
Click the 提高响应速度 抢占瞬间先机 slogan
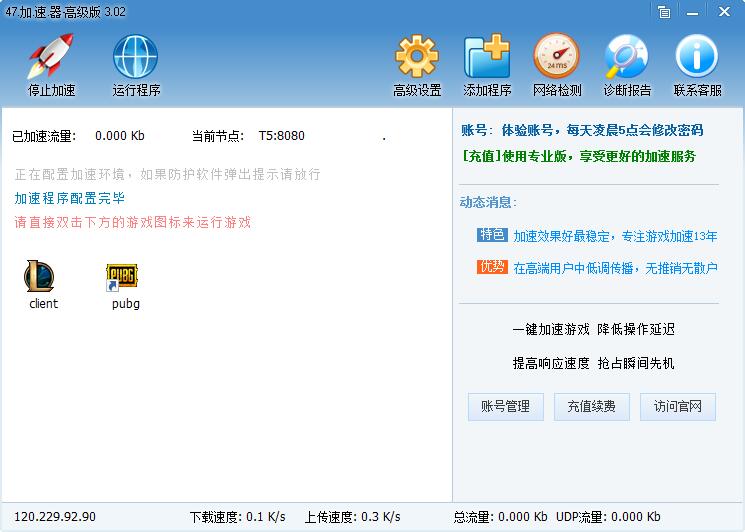pos(593,363)
